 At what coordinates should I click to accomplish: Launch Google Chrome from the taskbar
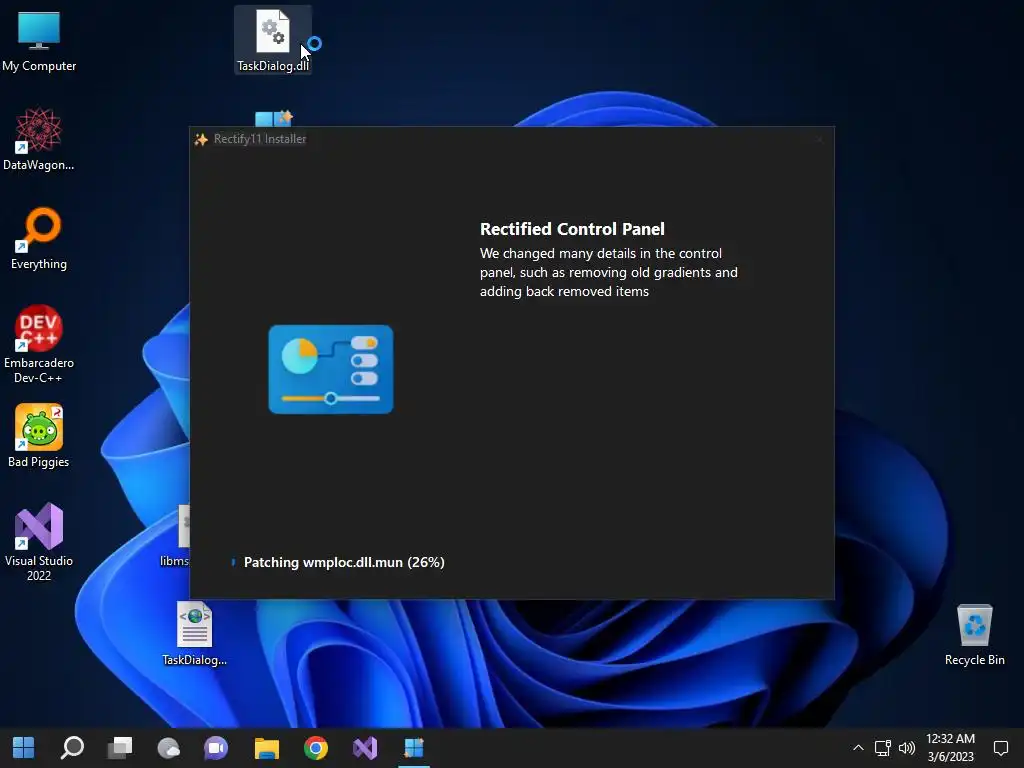click(315, 748)
